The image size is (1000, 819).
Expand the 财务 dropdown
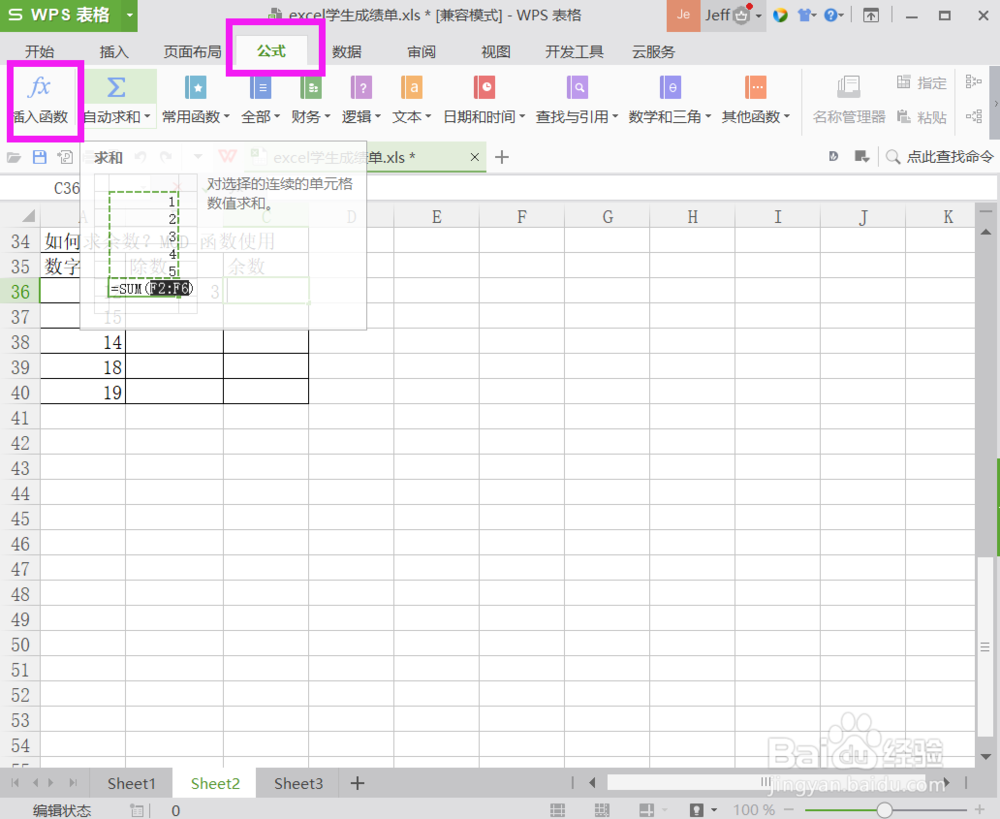(327, 117)
